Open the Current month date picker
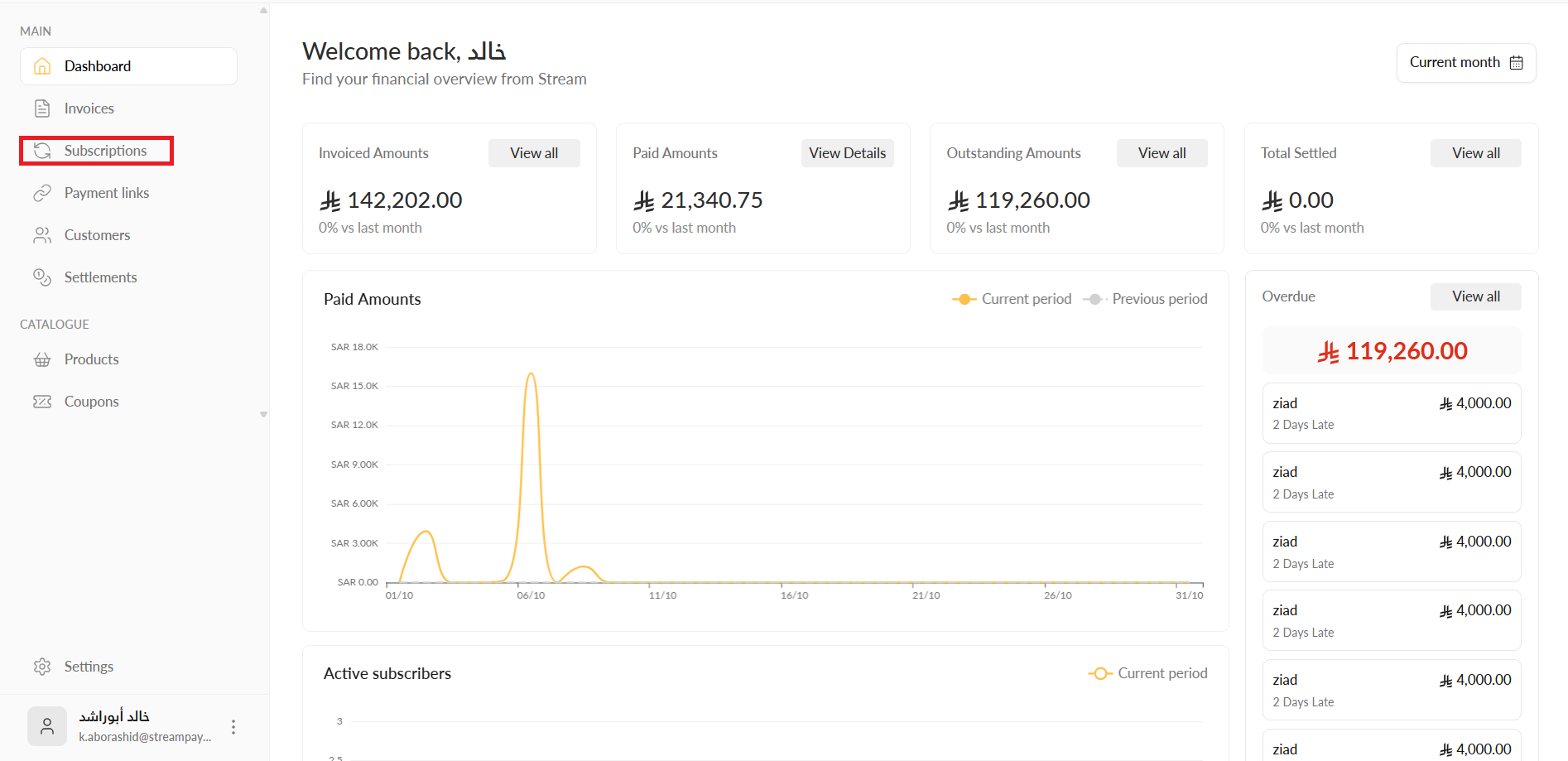1568x761 pixels. coord(1465,63)
